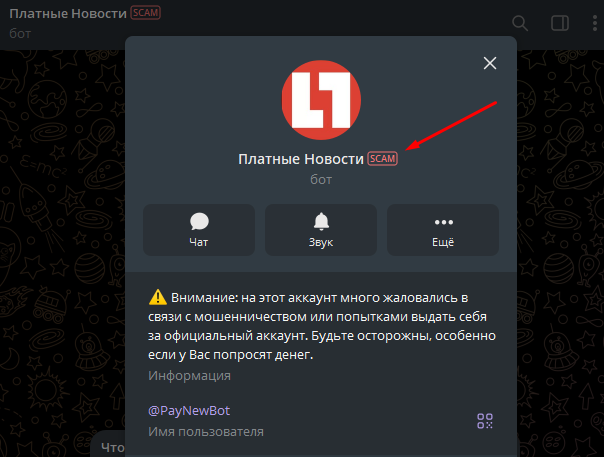Show the QR code for the username
604x457 pixels.
point(485,421)
